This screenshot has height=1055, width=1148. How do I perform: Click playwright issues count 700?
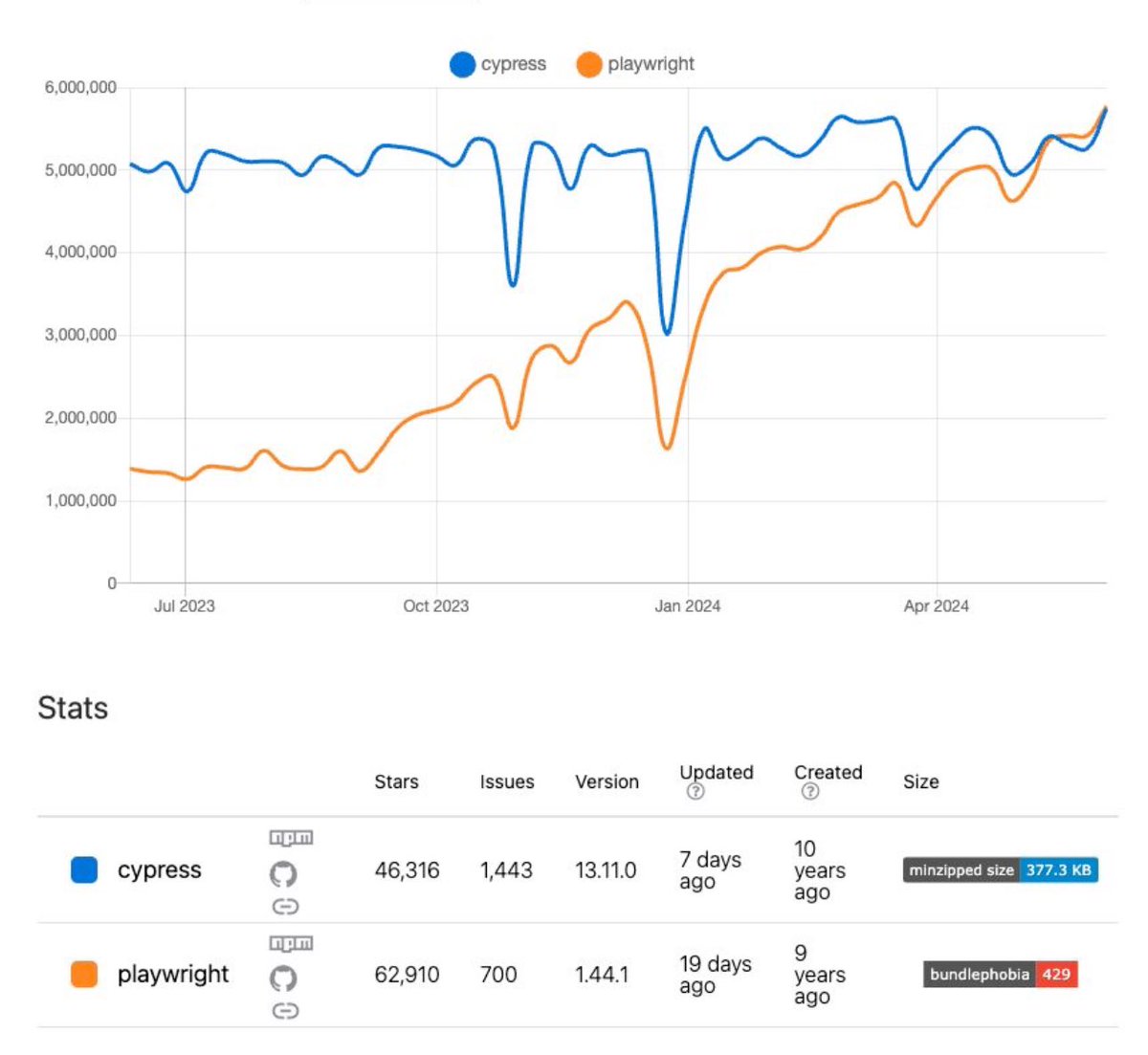499,975
